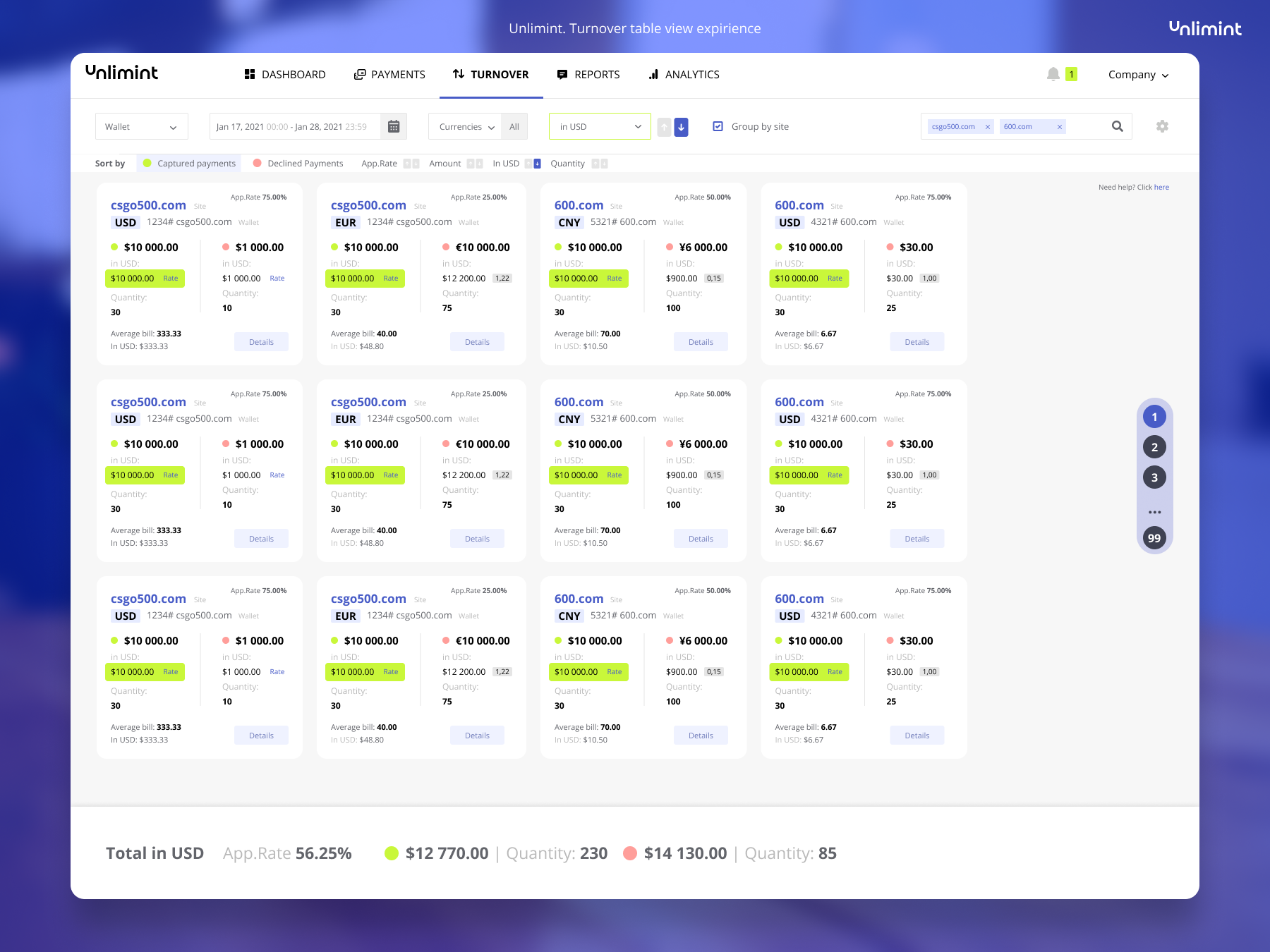Open the Currencies dropdown

pyautogui.click(x=465, y=127)
